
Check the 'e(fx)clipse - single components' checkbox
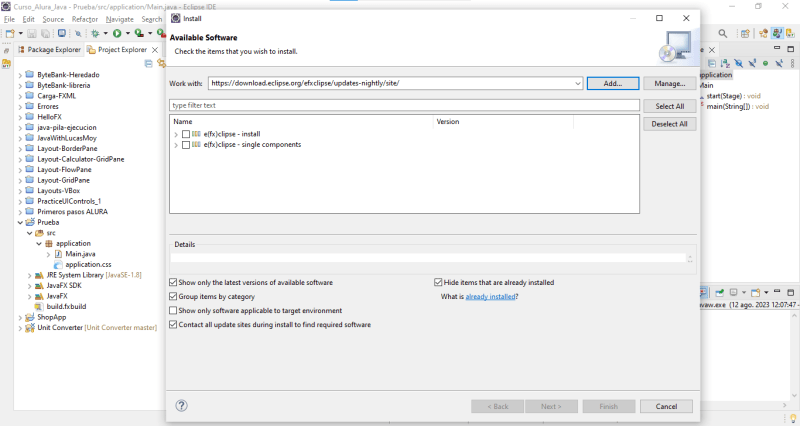click(186, 145)
